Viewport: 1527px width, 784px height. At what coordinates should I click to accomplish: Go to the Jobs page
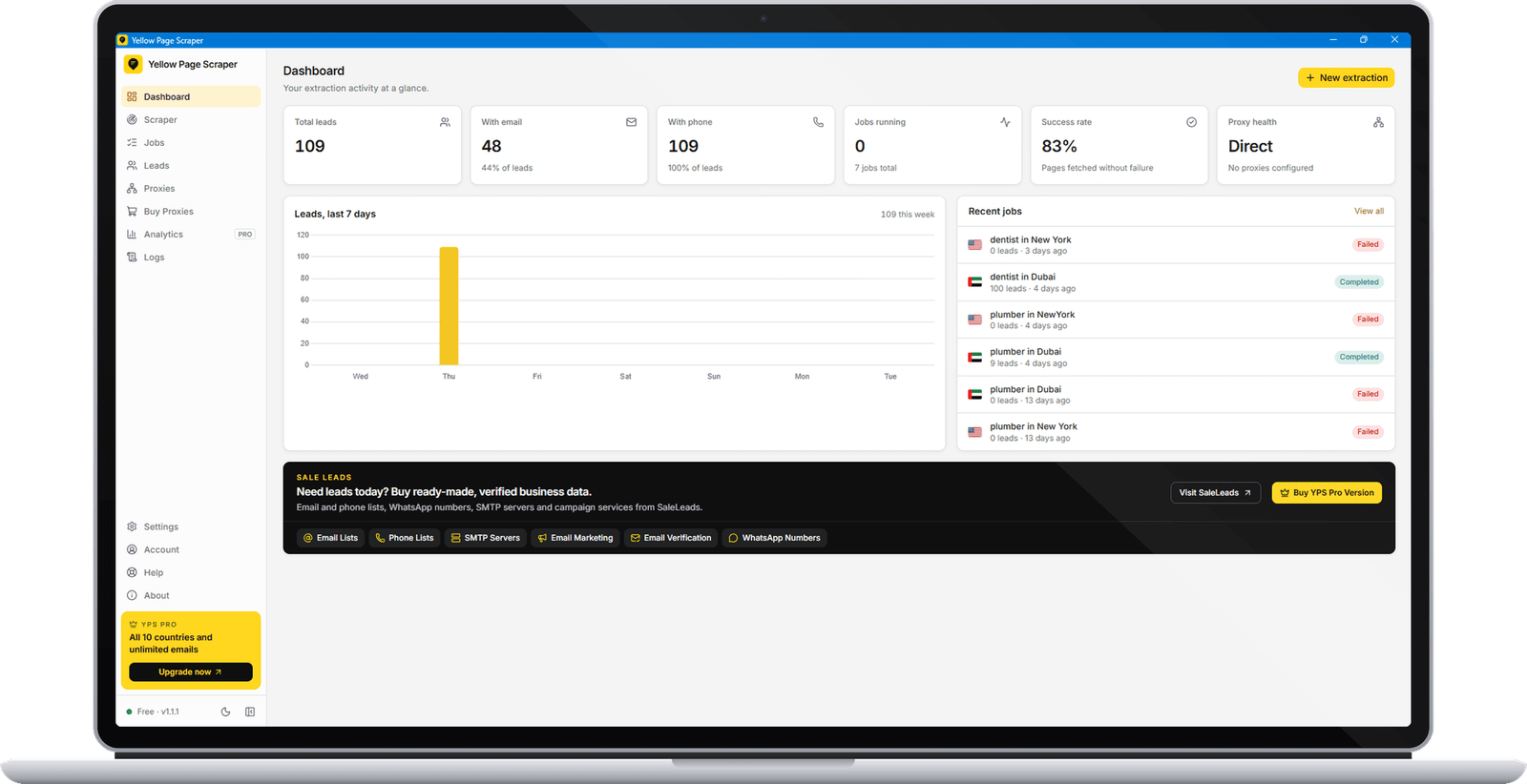(191, 143)
